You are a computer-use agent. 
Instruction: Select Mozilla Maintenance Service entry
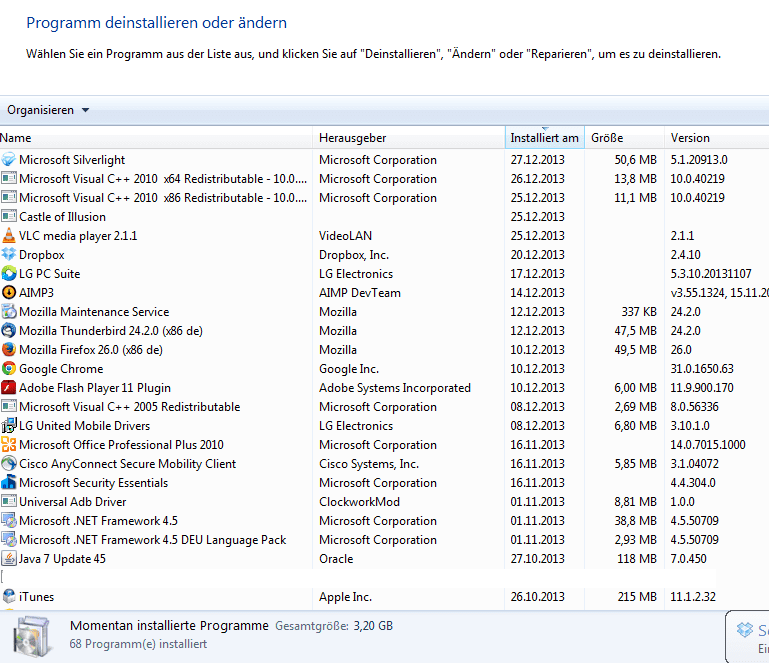click(94, 312)
